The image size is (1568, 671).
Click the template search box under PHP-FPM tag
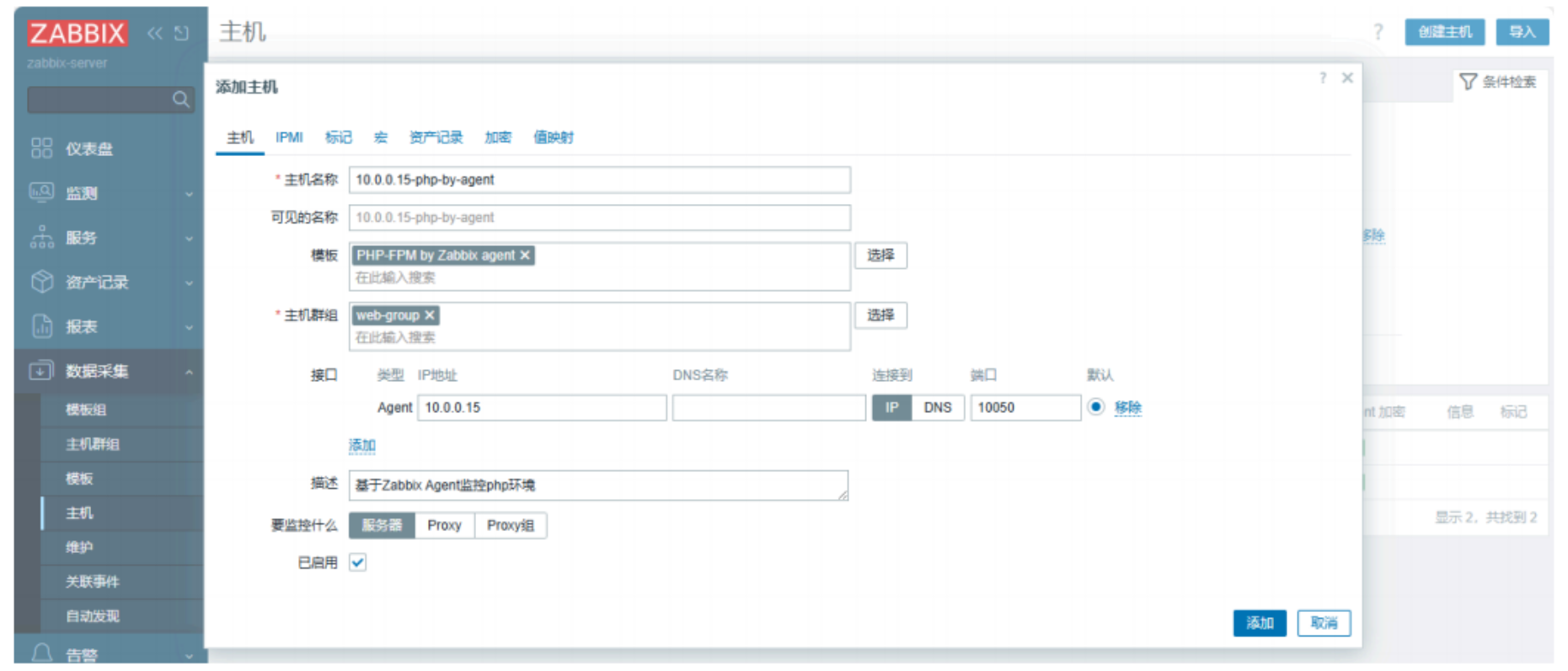(x=600, y=278)
